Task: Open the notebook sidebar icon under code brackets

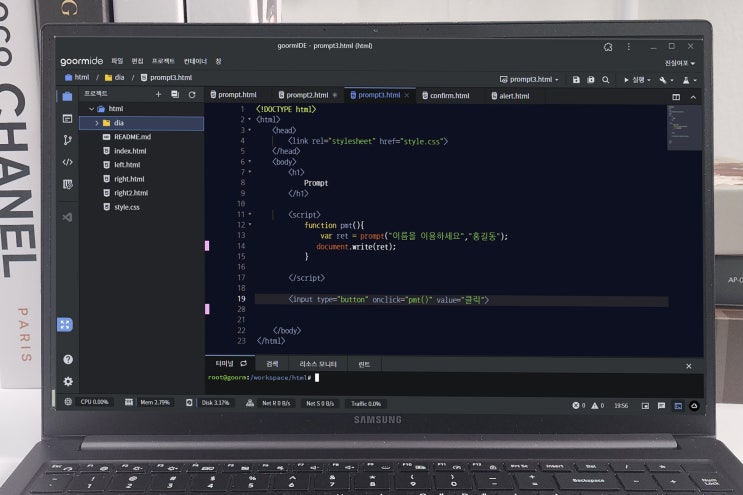Action: tap(67, 184)
